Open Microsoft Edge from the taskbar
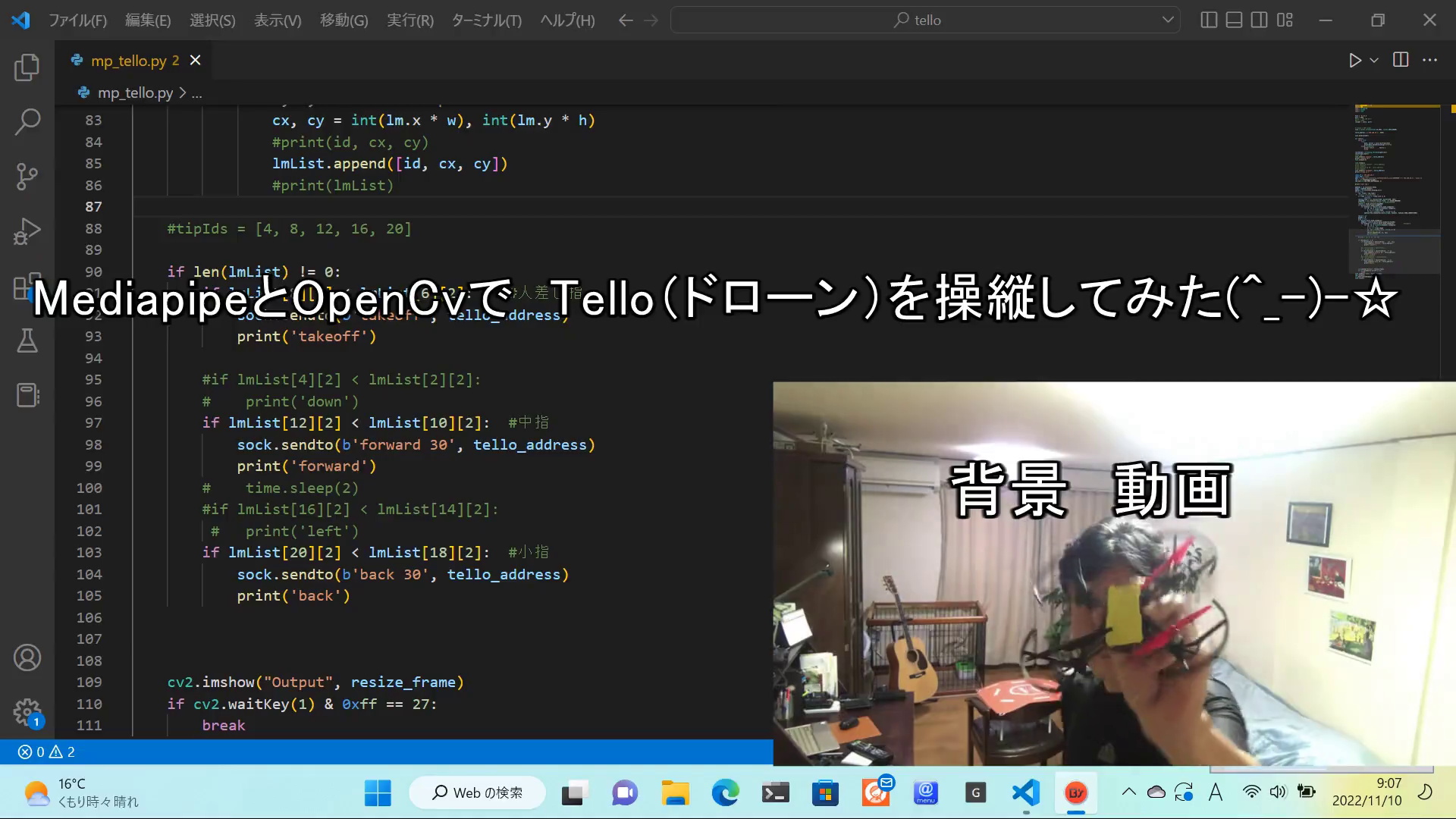Image resolution: width=1456 pixels, height=819 pixels. click(x=725, y=793)
